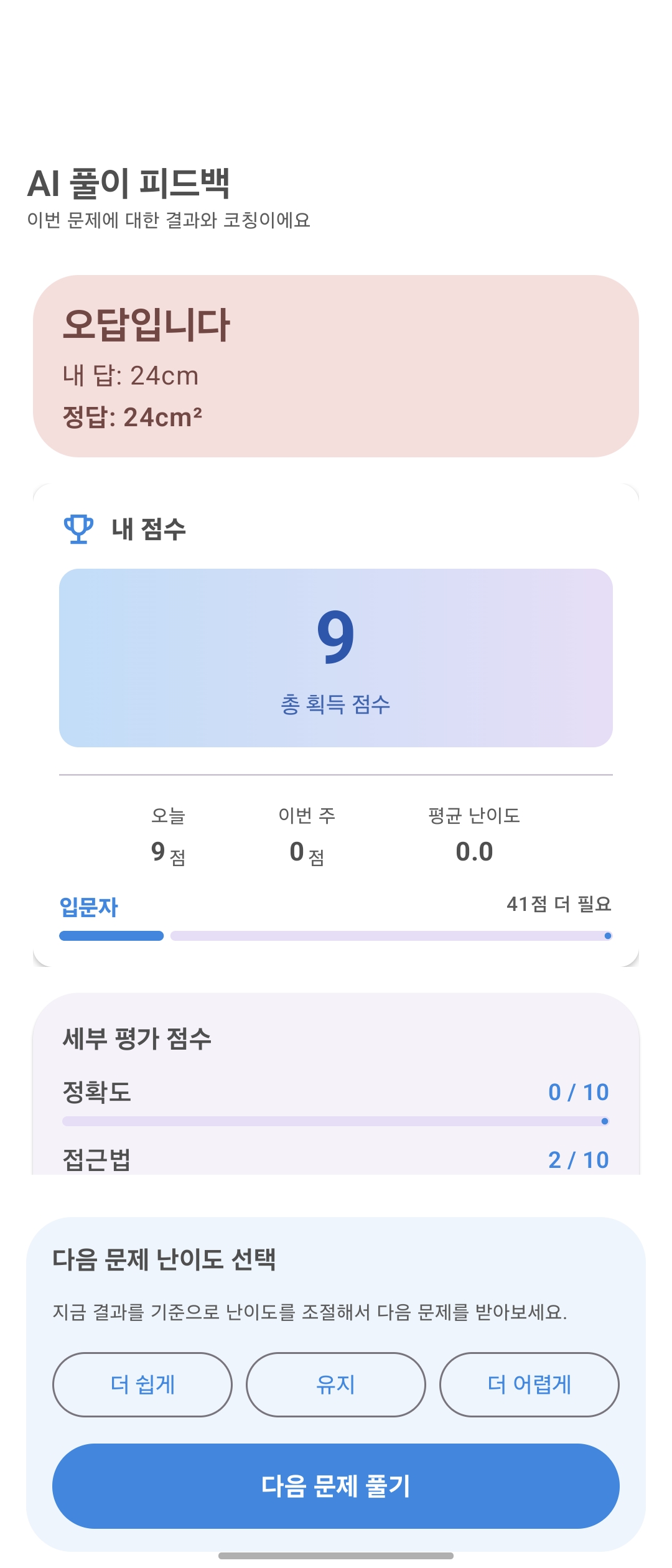The image size is (672, 1568).
Task: Tap the 평균 난이도 0.0 stat
Action: click(474, 837)
